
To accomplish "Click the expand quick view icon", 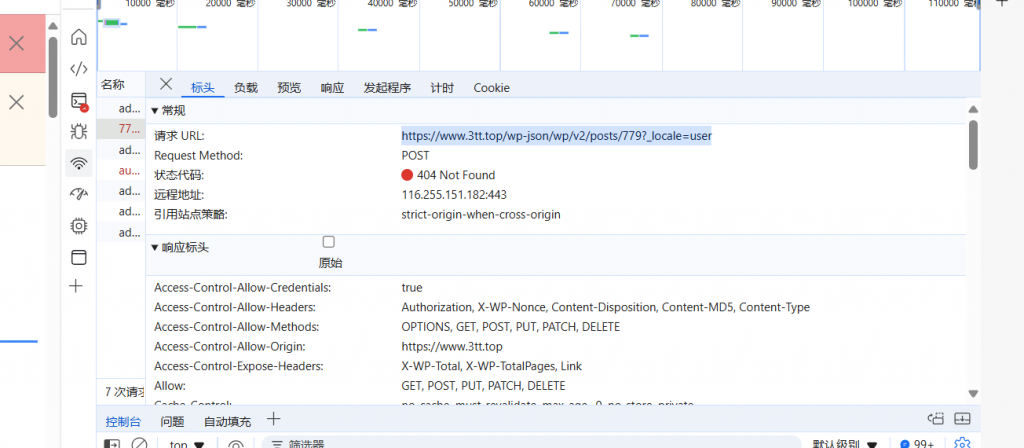I will [x=936, y=419].
